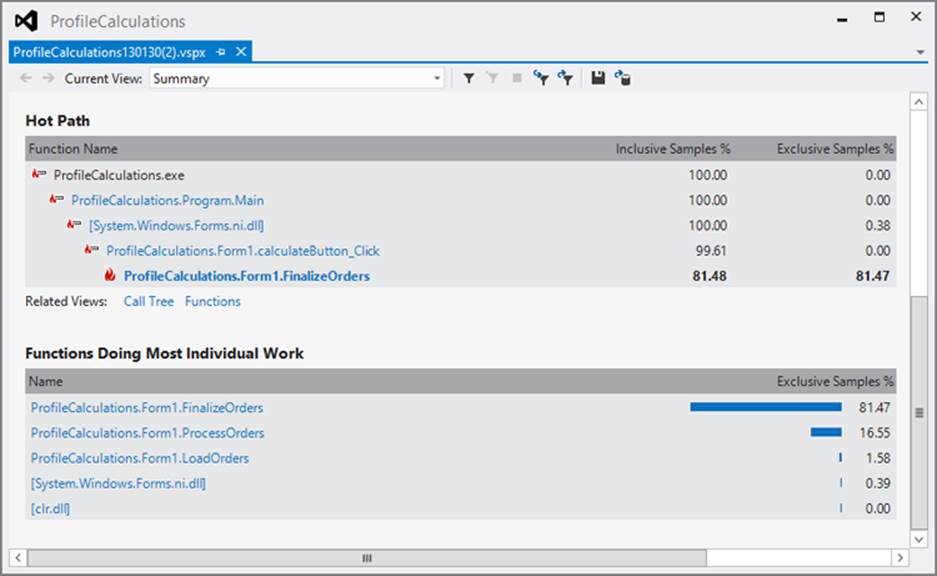This screenshot has width=937, height=576.
Task: Click hot path arrow icon beside ProfileCalculations.exe
Action: point(39,174)
